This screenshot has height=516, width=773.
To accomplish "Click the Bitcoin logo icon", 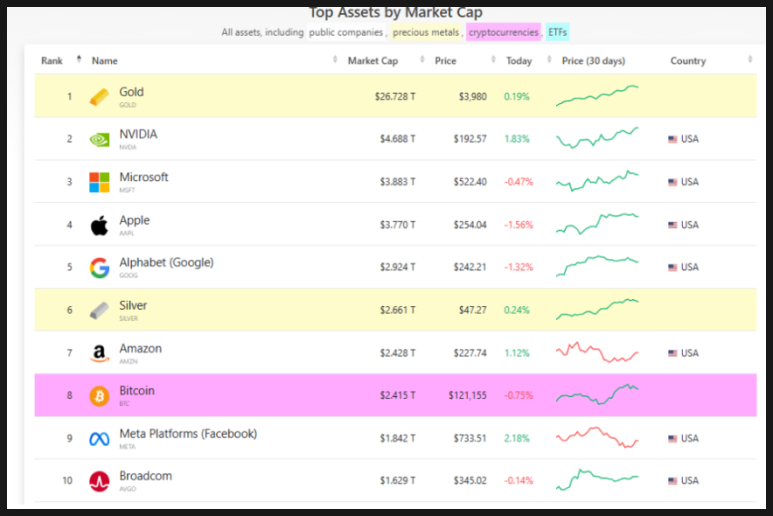I will click(x=99, y=396).
